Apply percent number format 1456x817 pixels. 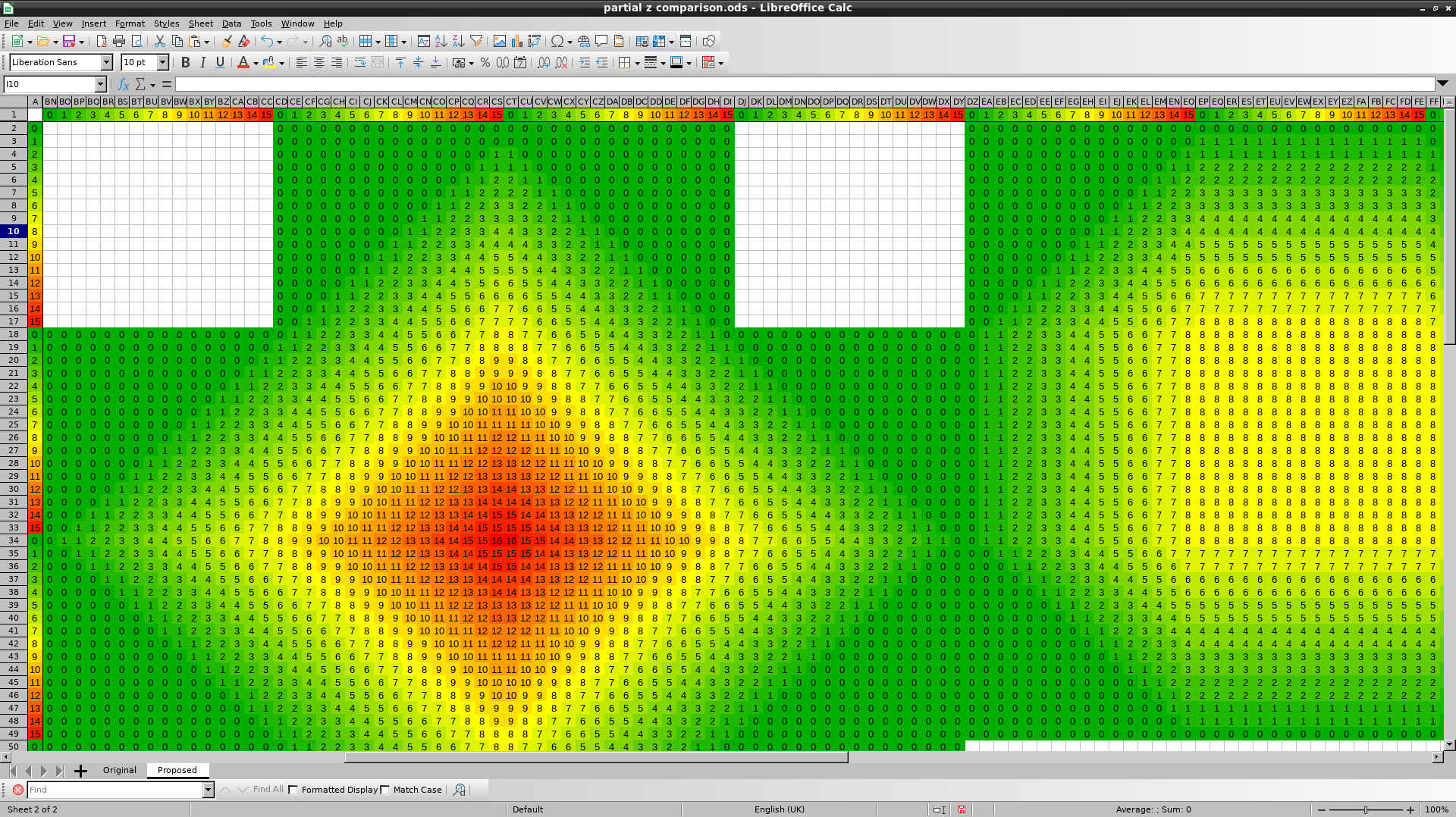click(485, 63)
